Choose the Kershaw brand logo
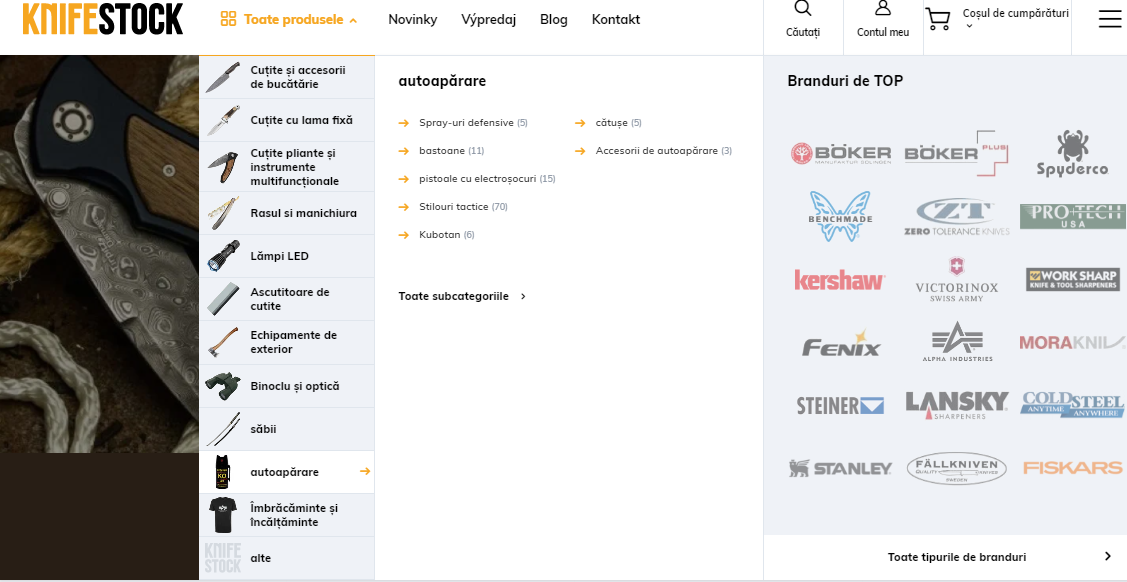The width and height of the screenshot is (1127, 582). (839, 280)
